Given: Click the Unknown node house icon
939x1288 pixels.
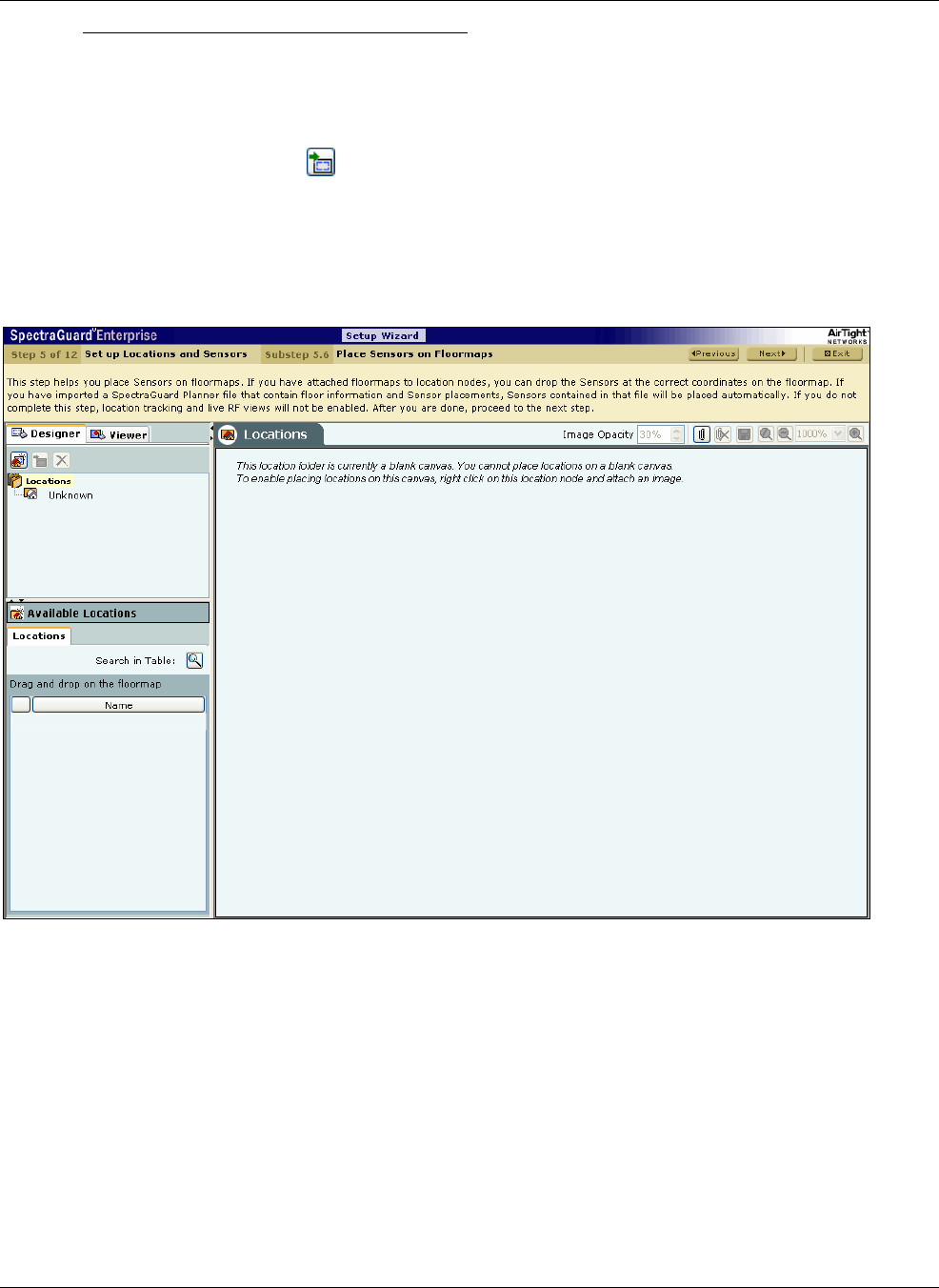Looking at the screenshot, I should (x=30, y=494).
